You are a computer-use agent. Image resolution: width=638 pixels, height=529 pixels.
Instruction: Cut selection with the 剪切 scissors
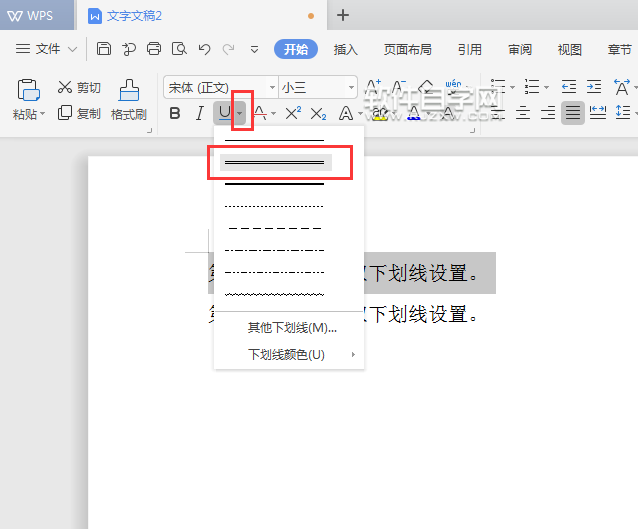coord(79,87)
